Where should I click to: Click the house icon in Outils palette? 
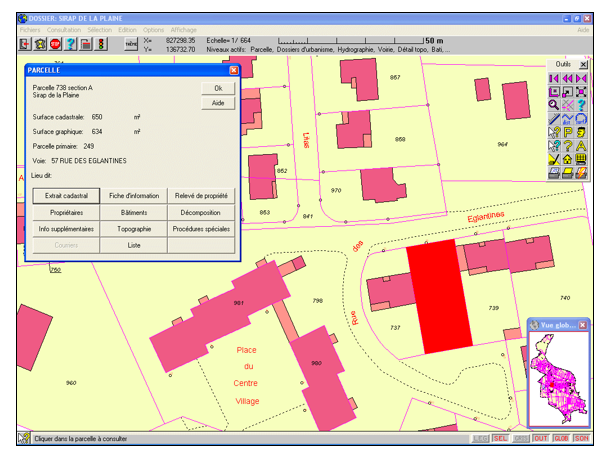567,160
